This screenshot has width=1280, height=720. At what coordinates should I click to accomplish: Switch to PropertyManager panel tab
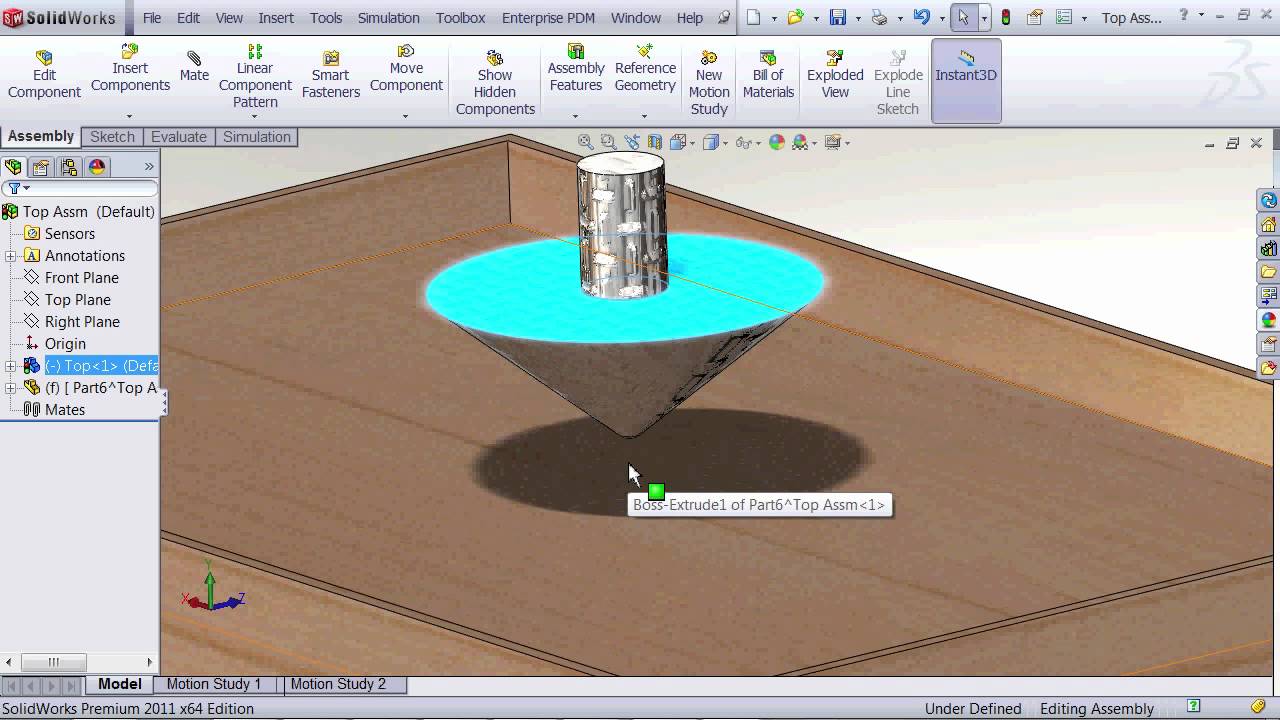point(40,167)
